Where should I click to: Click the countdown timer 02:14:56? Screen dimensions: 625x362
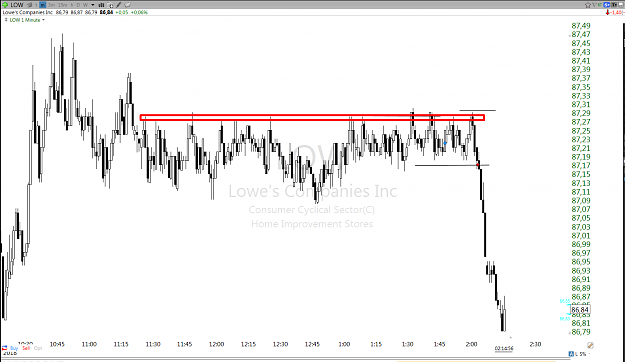pos(504,348)
